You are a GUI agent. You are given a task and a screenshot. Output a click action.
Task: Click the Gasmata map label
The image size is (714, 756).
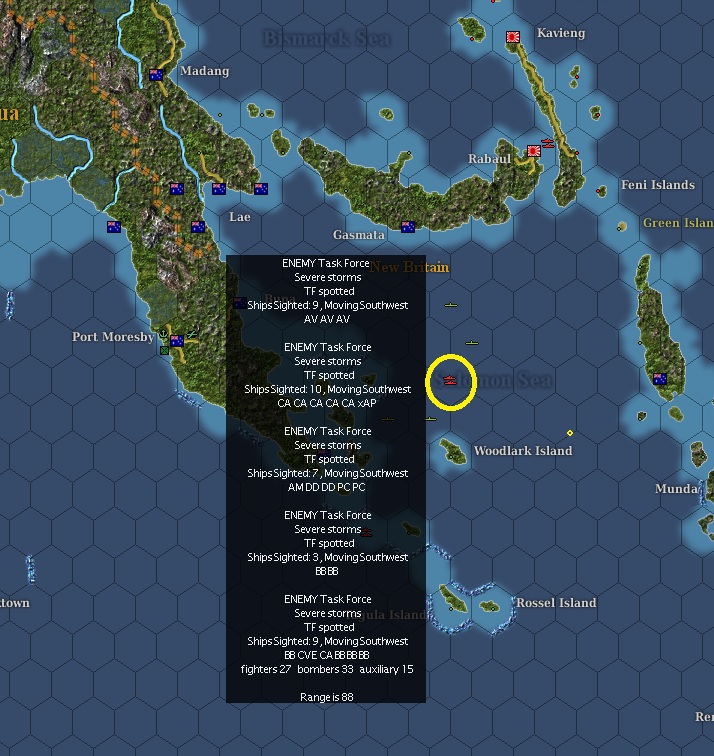[359, 235]
